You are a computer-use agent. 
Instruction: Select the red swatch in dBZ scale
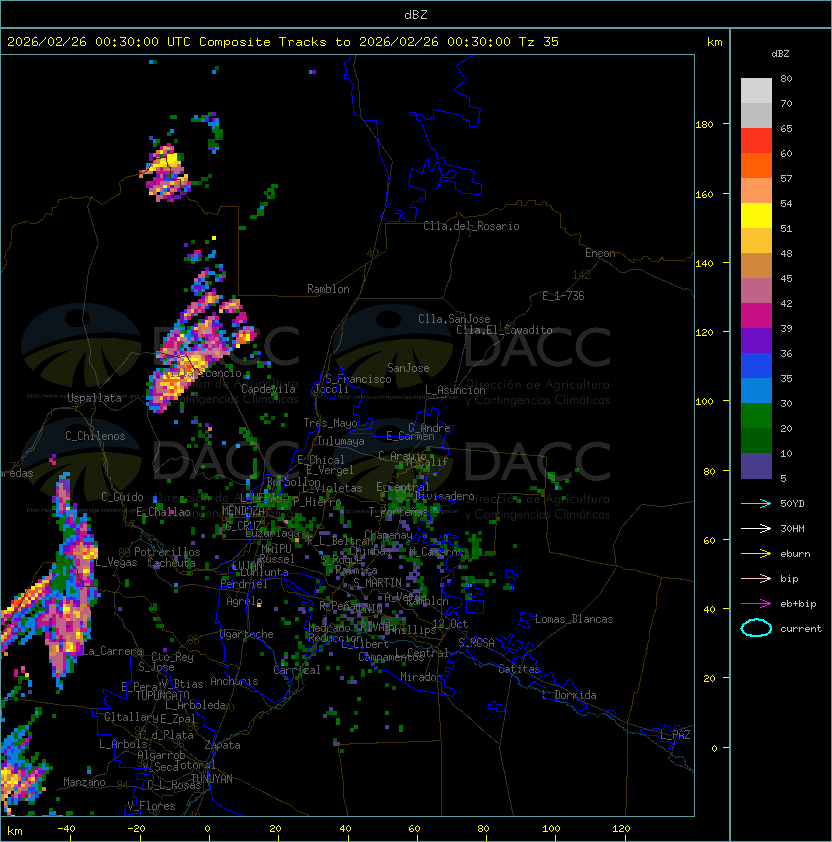756,141
